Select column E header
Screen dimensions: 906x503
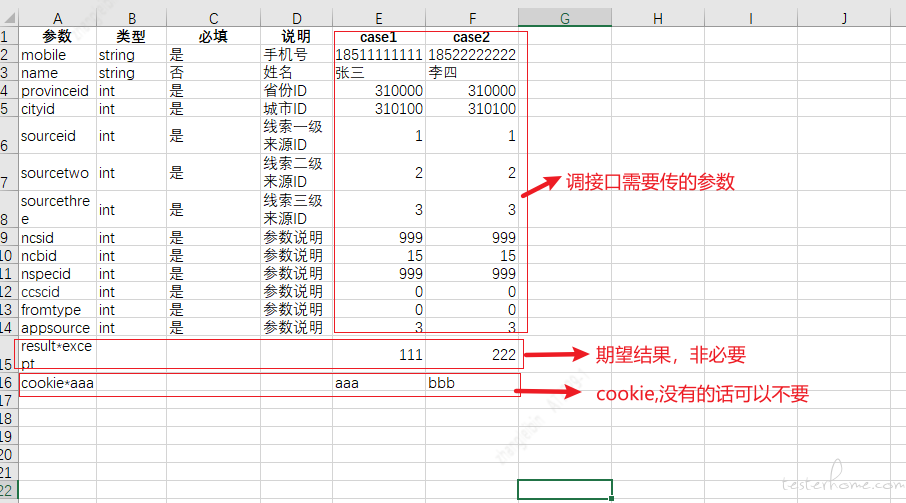click(x=379, y=18)
